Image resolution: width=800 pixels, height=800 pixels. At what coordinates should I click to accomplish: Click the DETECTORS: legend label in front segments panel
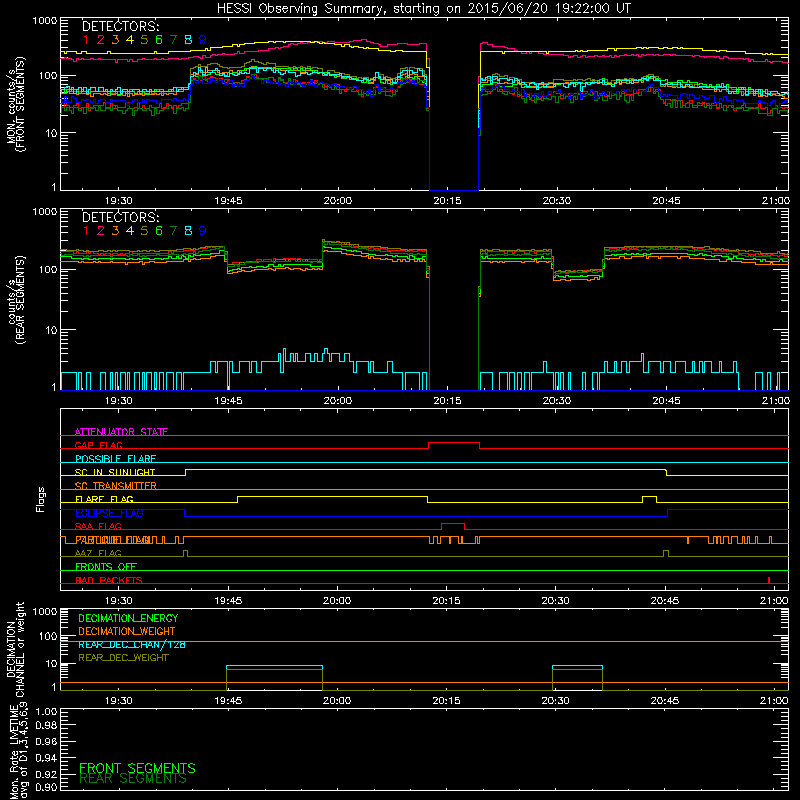point(120,27)
